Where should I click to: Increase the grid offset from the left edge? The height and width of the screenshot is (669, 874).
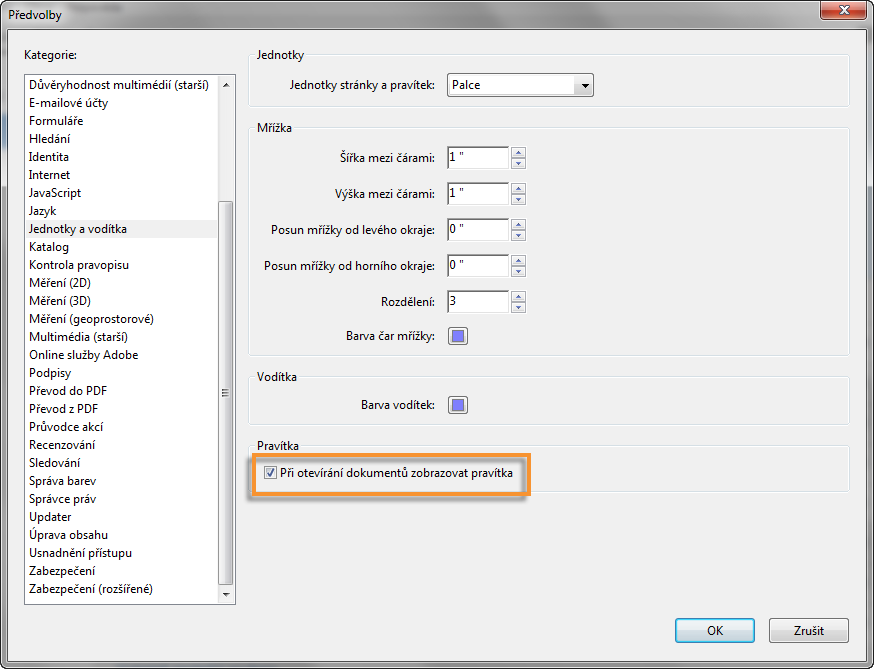[x=518, y=225]
